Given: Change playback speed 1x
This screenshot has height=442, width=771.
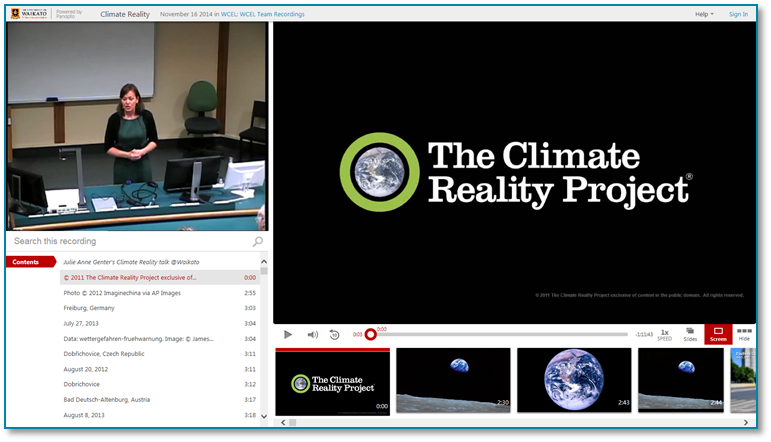Looking at the screenshot, I should [664, 335].
